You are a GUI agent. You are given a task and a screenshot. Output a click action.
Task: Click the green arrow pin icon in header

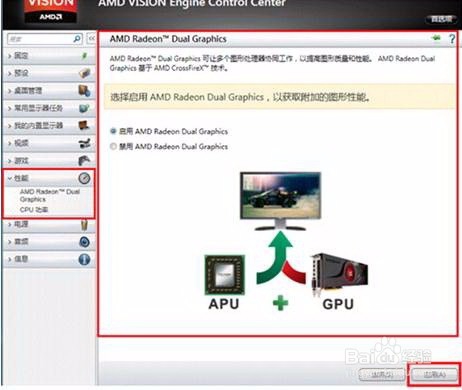436,38
